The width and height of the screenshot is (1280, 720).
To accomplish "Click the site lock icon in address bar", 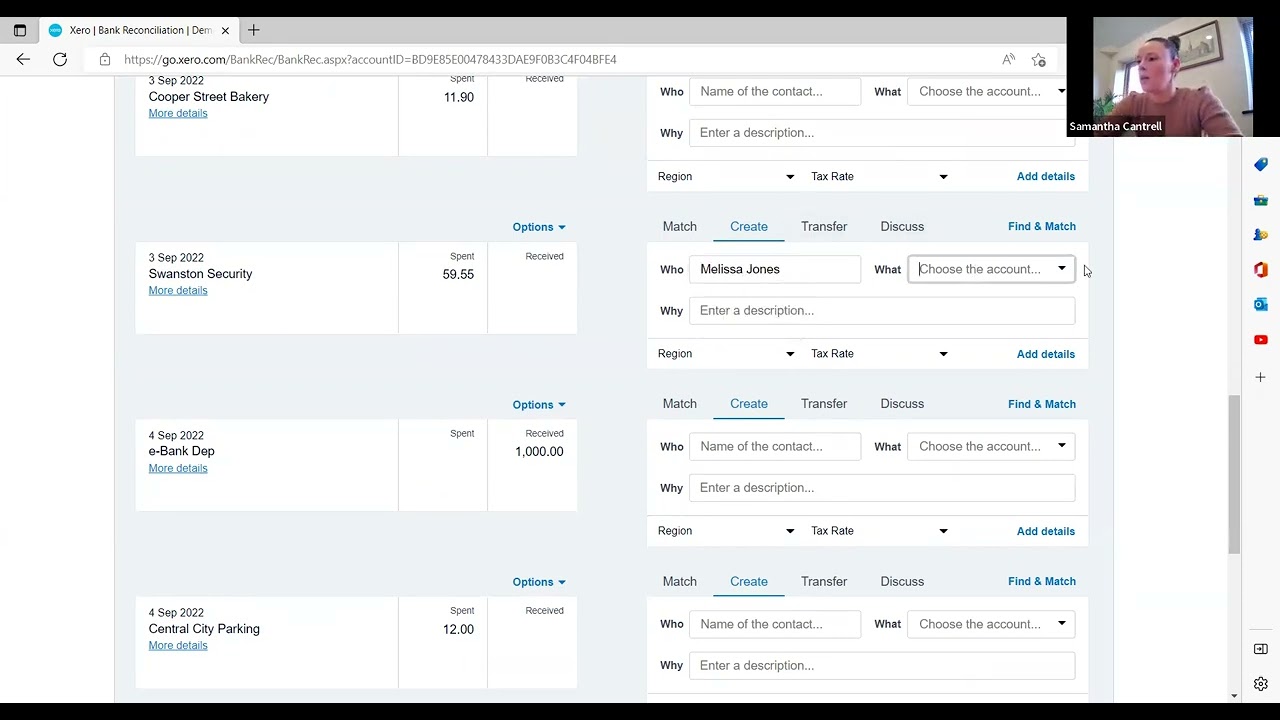I will click(105, 60).
